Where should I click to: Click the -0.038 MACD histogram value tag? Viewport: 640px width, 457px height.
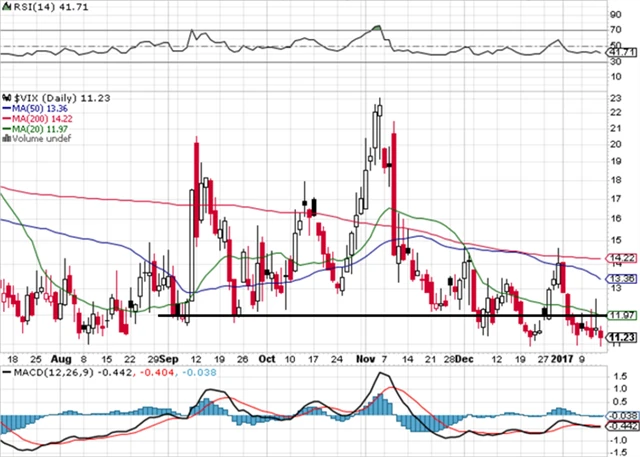point(622,414)
